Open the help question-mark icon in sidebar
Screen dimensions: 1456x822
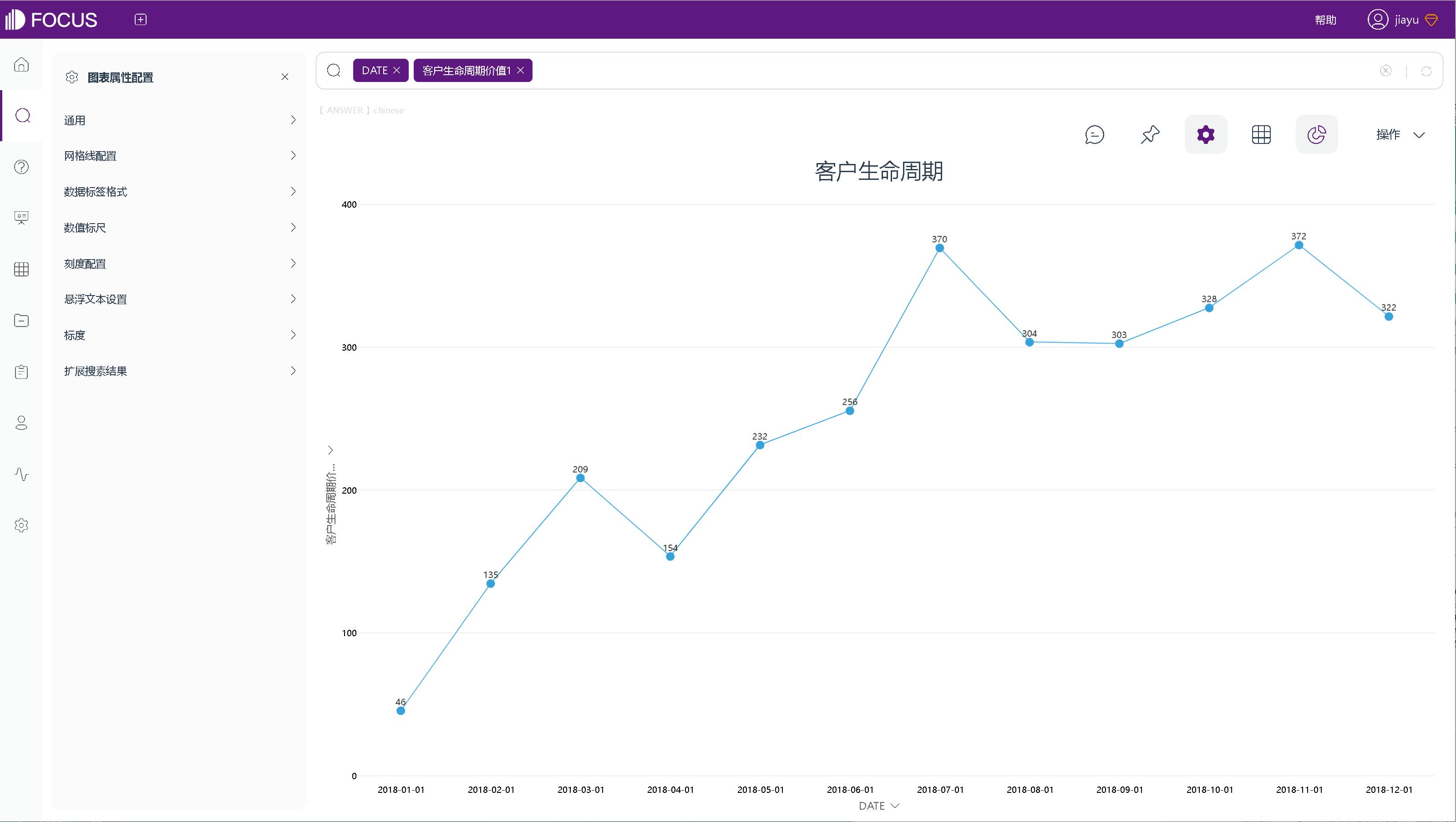21,166
